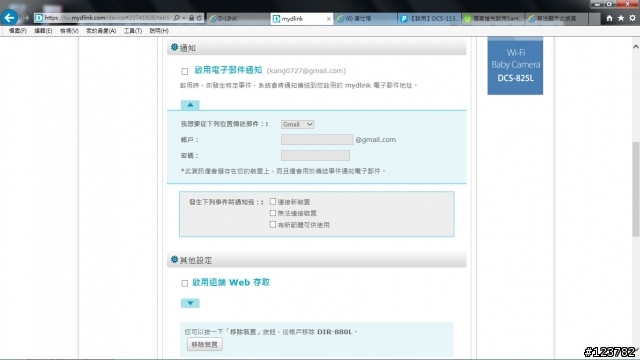Open a new tab with the blank tab button
Image resolution: width=640 pixels, height=360 pixels.
[594, 19]
